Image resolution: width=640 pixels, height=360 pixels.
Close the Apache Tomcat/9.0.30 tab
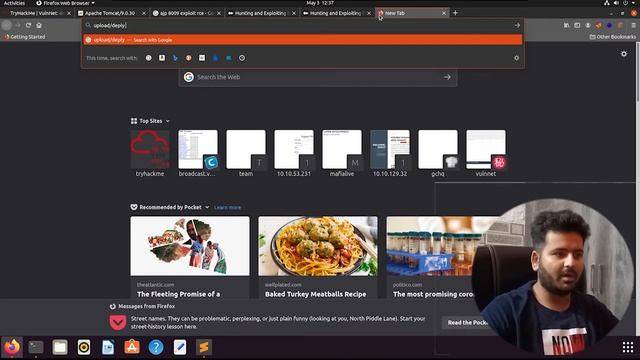[x=144, y=13]
